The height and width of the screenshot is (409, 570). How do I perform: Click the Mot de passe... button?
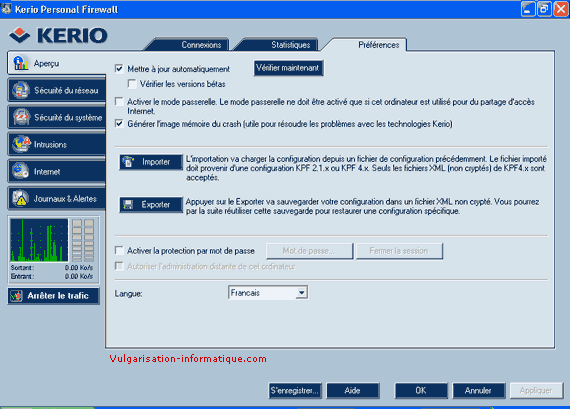(x=309, y=251)
